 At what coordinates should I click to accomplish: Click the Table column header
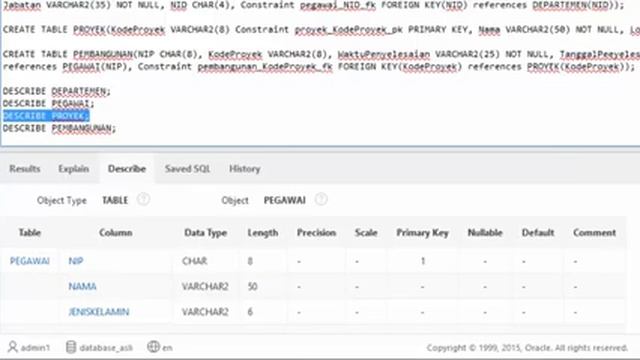[x=30, y=233]
